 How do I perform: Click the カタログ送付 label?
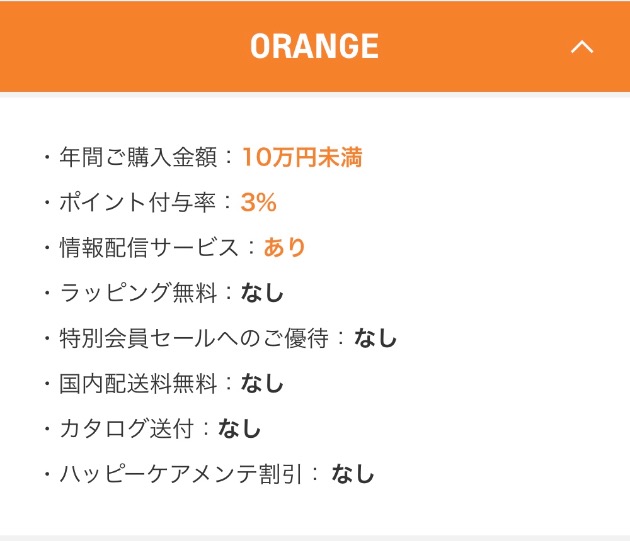point(127,428)
